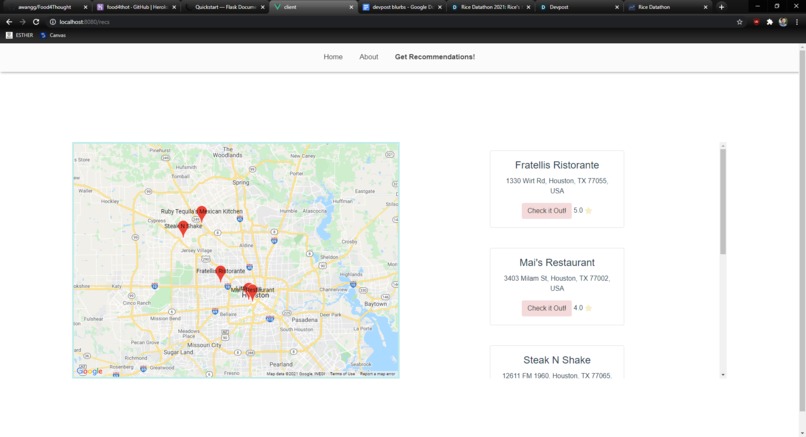Screen dimensions: 806x437
Task: Close the client tab
Action: pos(351,7)
